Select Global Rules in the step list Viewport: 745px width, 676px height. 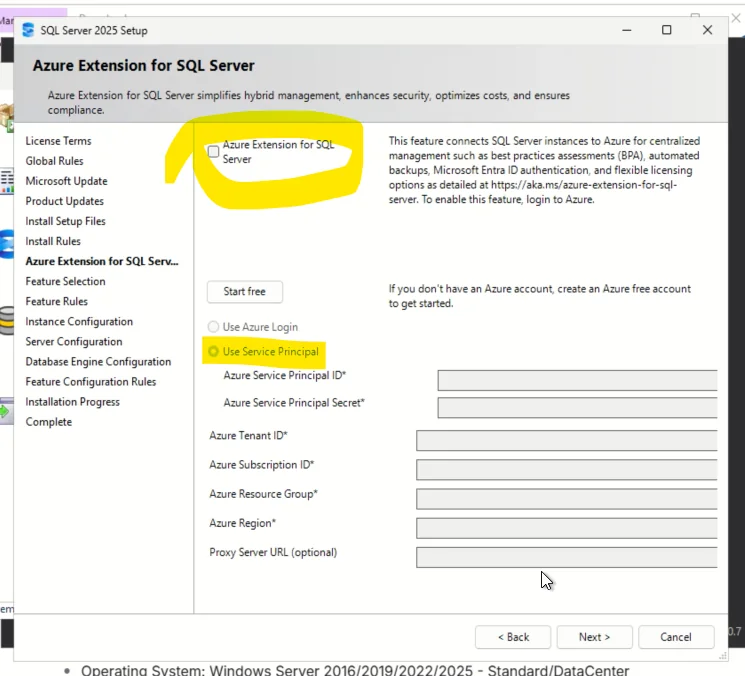tap(55, 161)
